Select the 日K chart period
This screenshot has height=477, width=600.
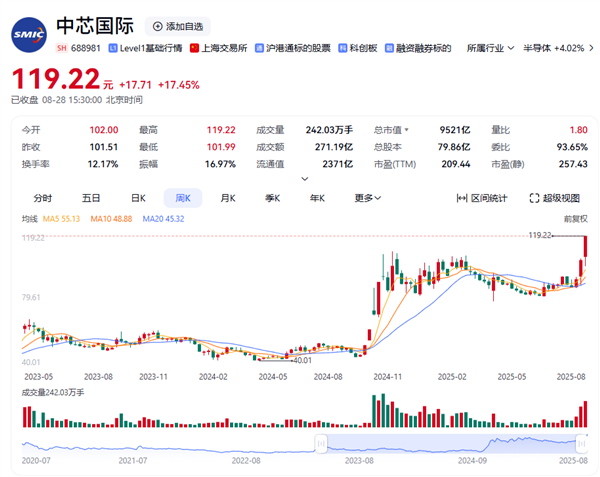138,198
